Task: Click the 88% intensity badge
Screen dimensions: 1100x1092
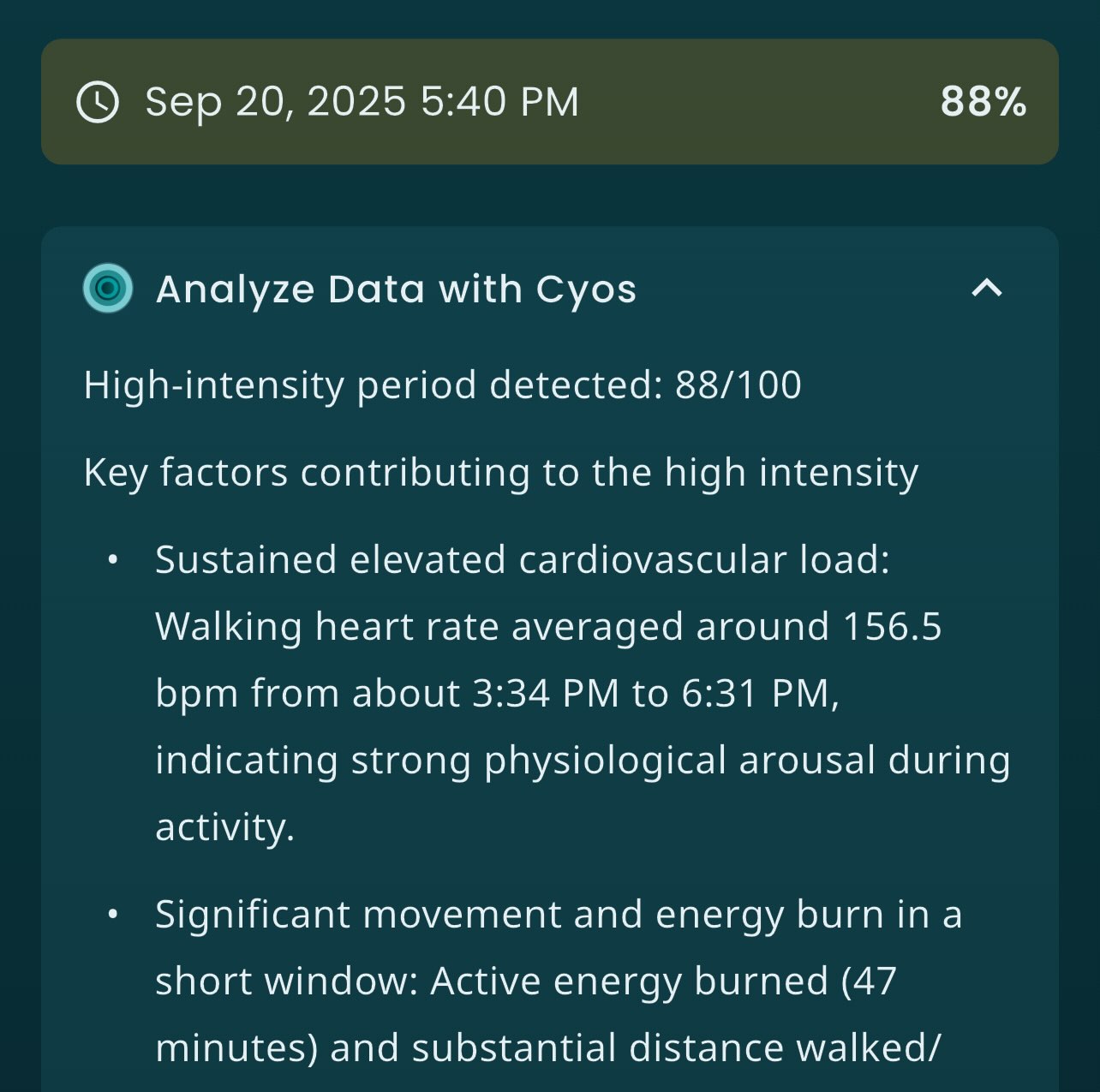Action: coord(983,102)
